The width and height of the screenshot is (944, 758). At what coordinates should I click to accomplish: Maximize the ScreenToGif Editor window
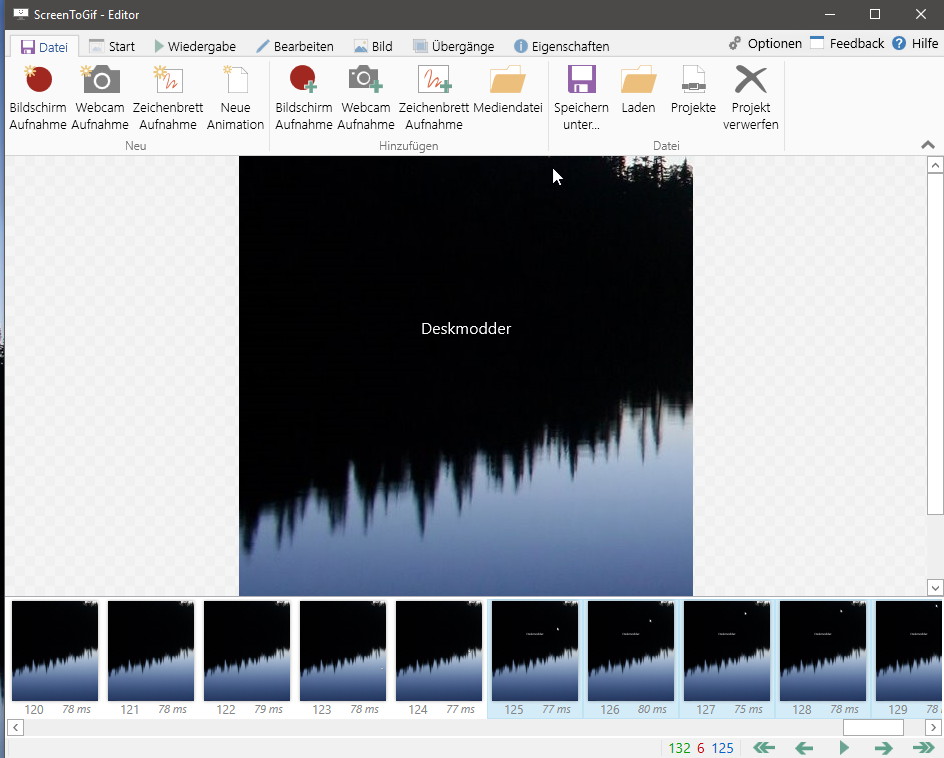(875, 14)
